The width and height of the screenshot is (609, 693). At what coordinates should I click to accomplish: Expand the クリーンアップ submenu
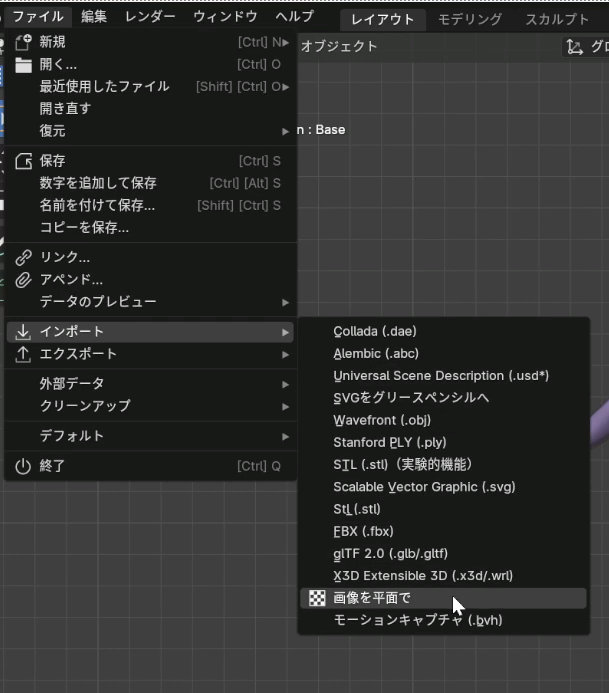point(150,406)
